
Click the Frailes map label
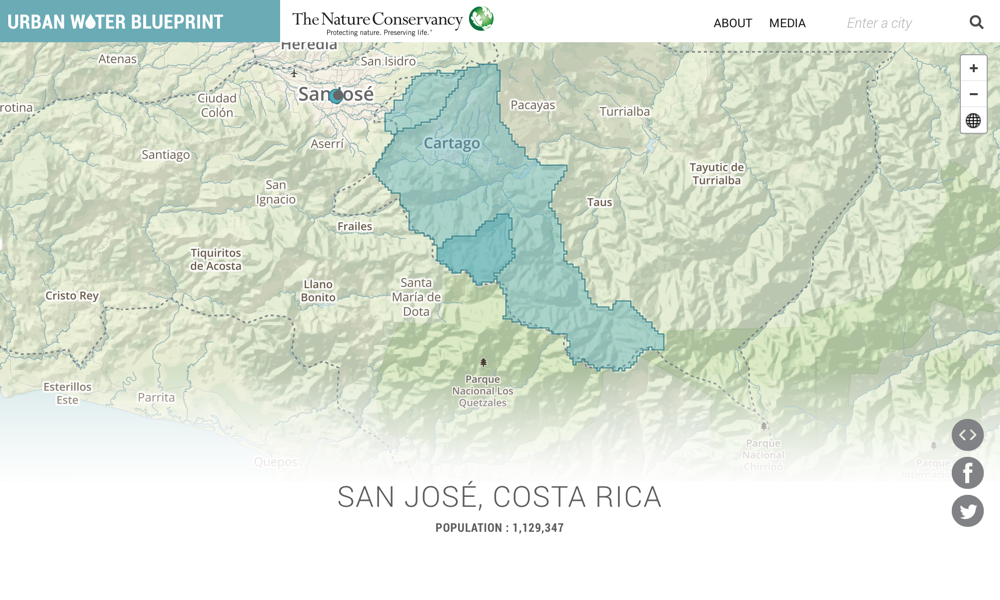(355, 226)
